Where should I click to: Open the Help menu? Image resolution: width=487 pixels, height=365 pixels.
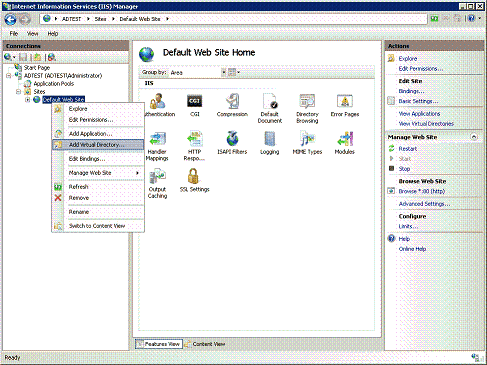(53, 33)
